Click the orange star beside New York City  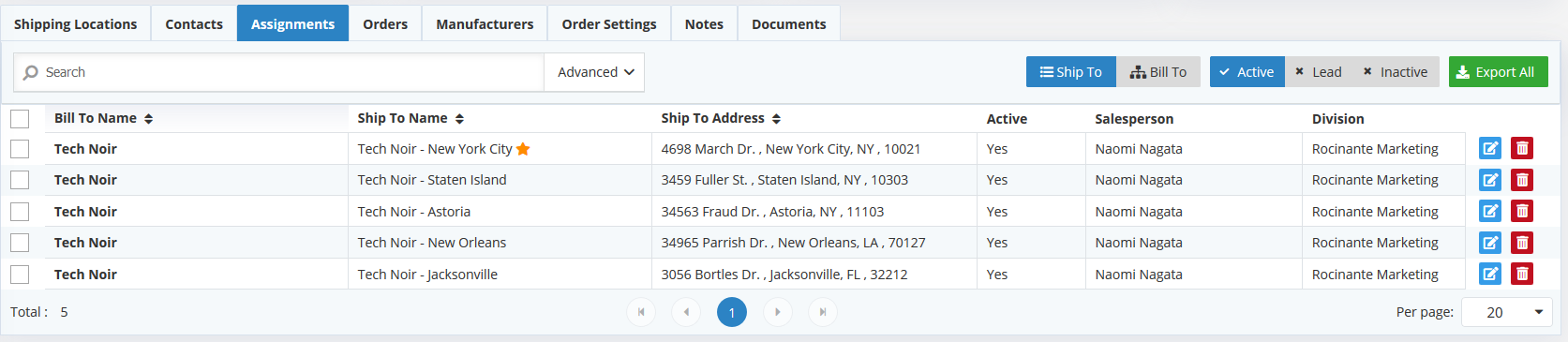[523, 149]
